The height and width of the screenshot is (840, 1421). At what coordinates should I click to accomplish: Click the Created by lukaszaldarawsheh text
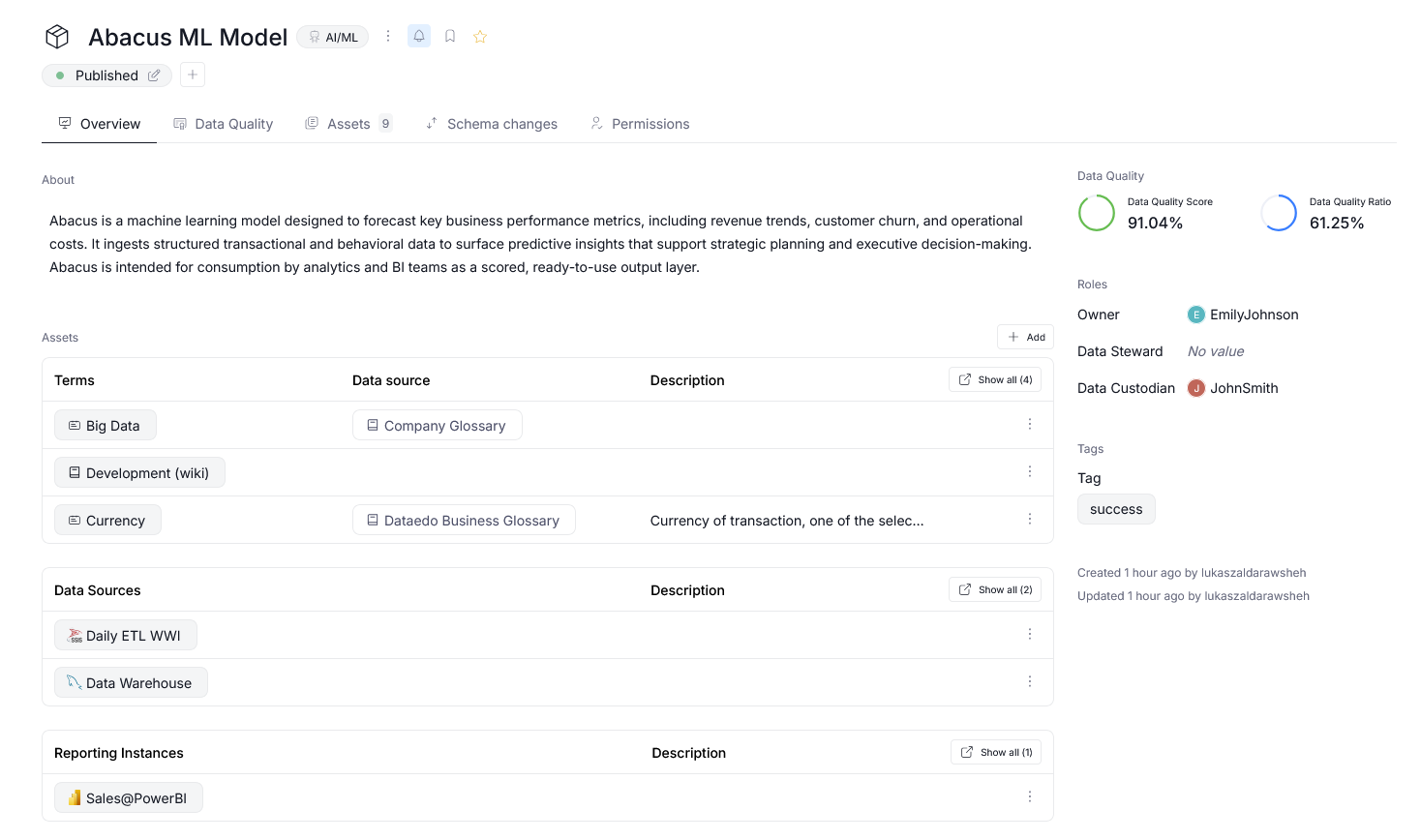tap(1192, 573)
